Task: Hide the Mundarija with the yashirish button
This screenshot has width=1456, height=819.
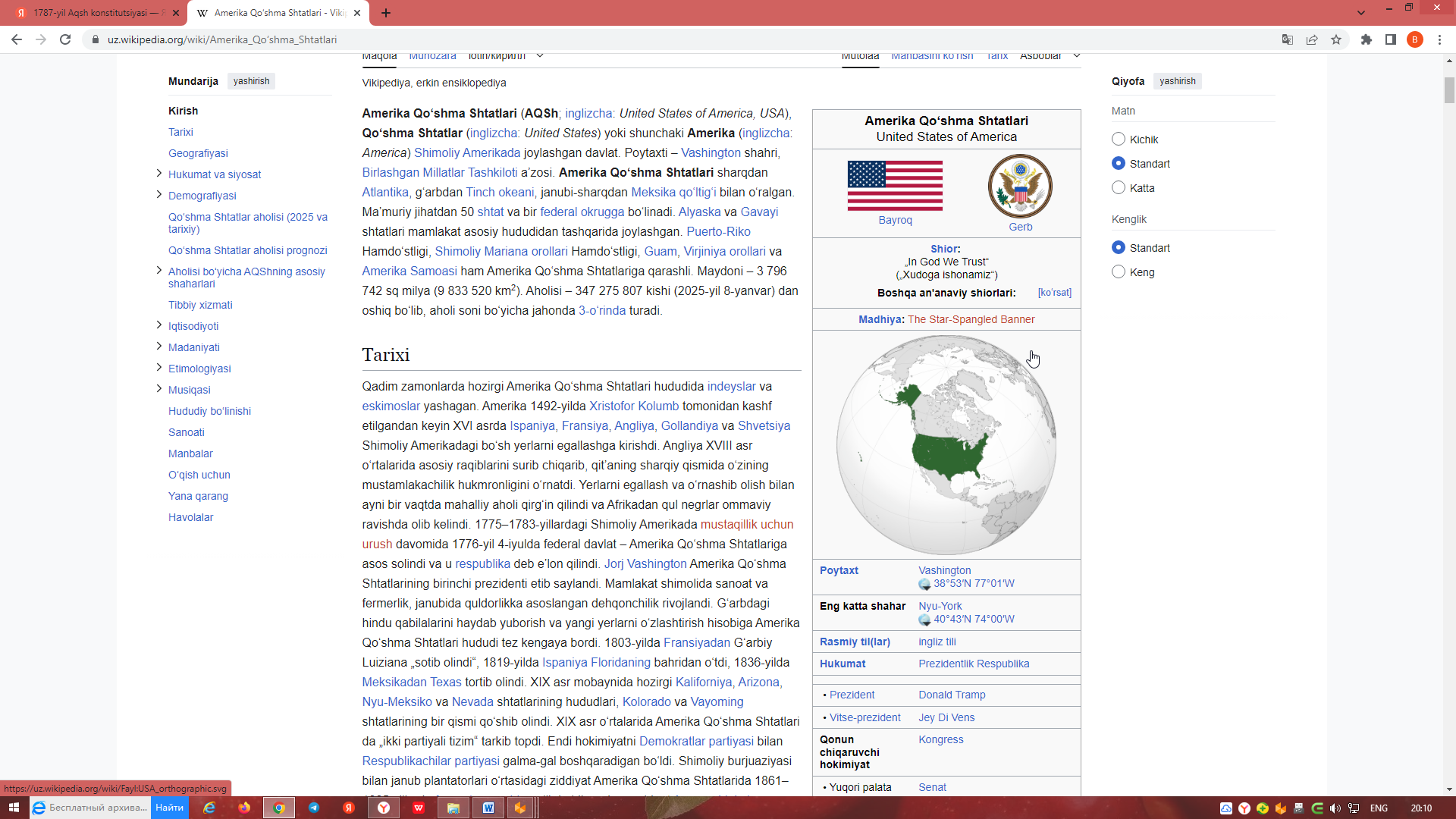Action: coord(251,81)
